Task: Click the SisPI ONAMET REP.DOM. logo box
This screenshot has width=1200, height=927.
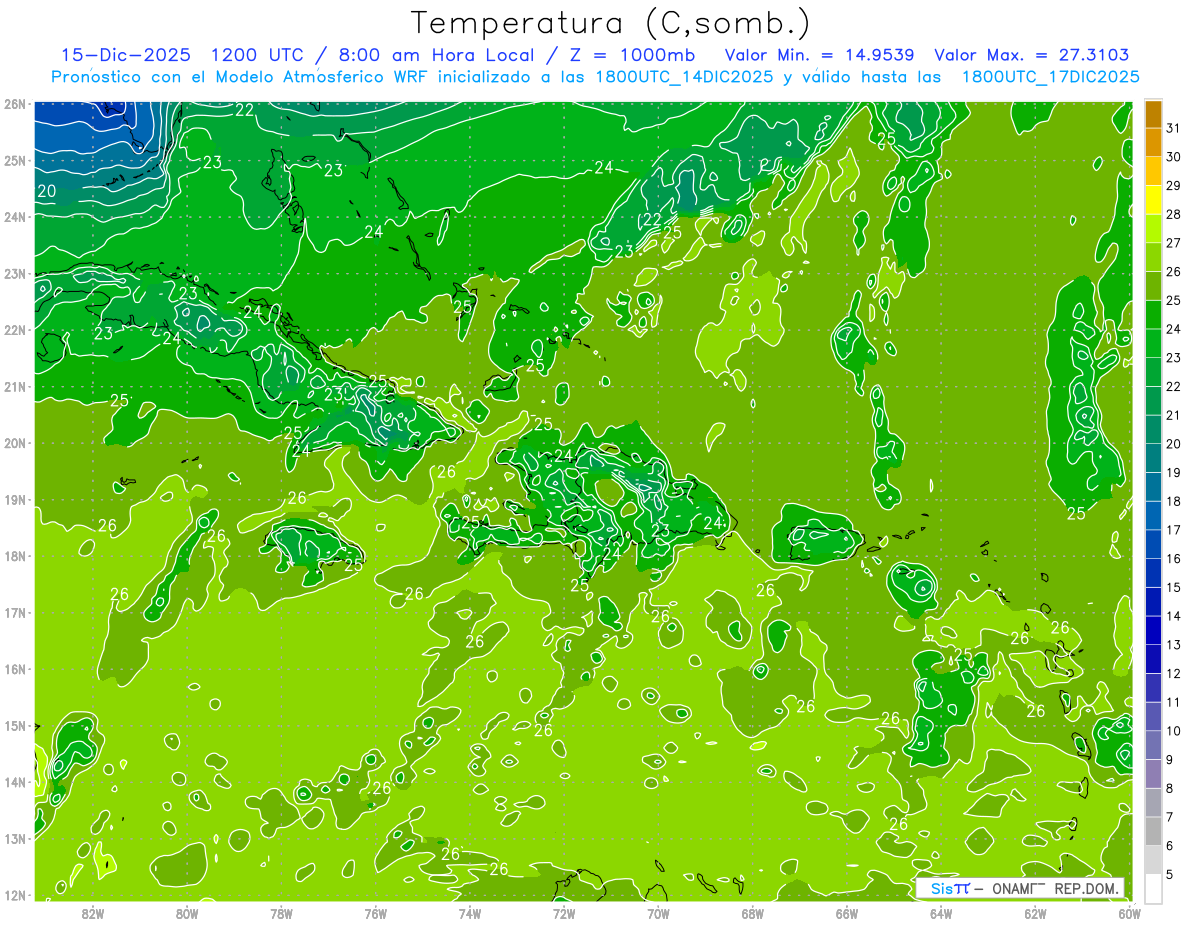Action: (1019, 888)
